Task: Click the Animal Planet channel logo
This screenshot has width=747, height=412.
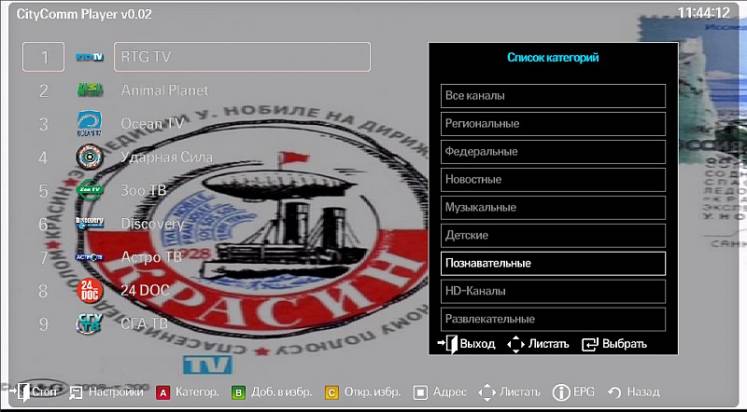Action: (90, 90)
